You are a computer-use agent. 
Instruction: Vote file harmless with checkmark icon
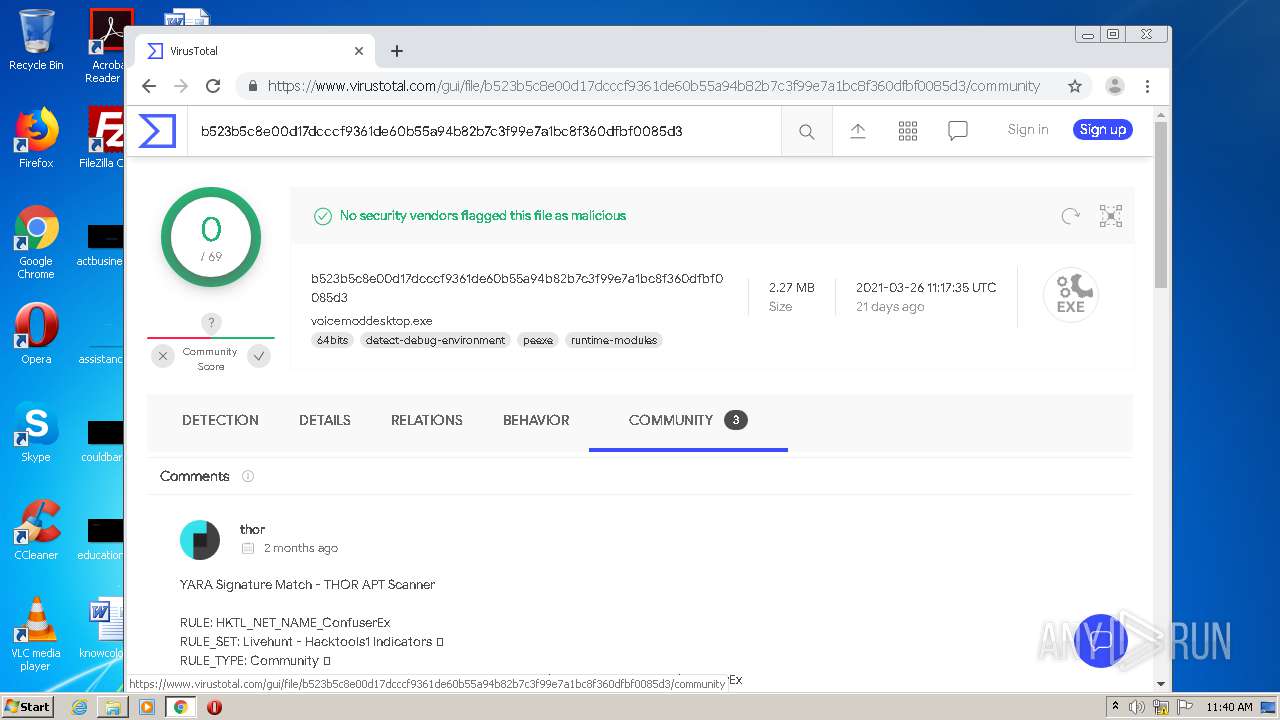259,355
